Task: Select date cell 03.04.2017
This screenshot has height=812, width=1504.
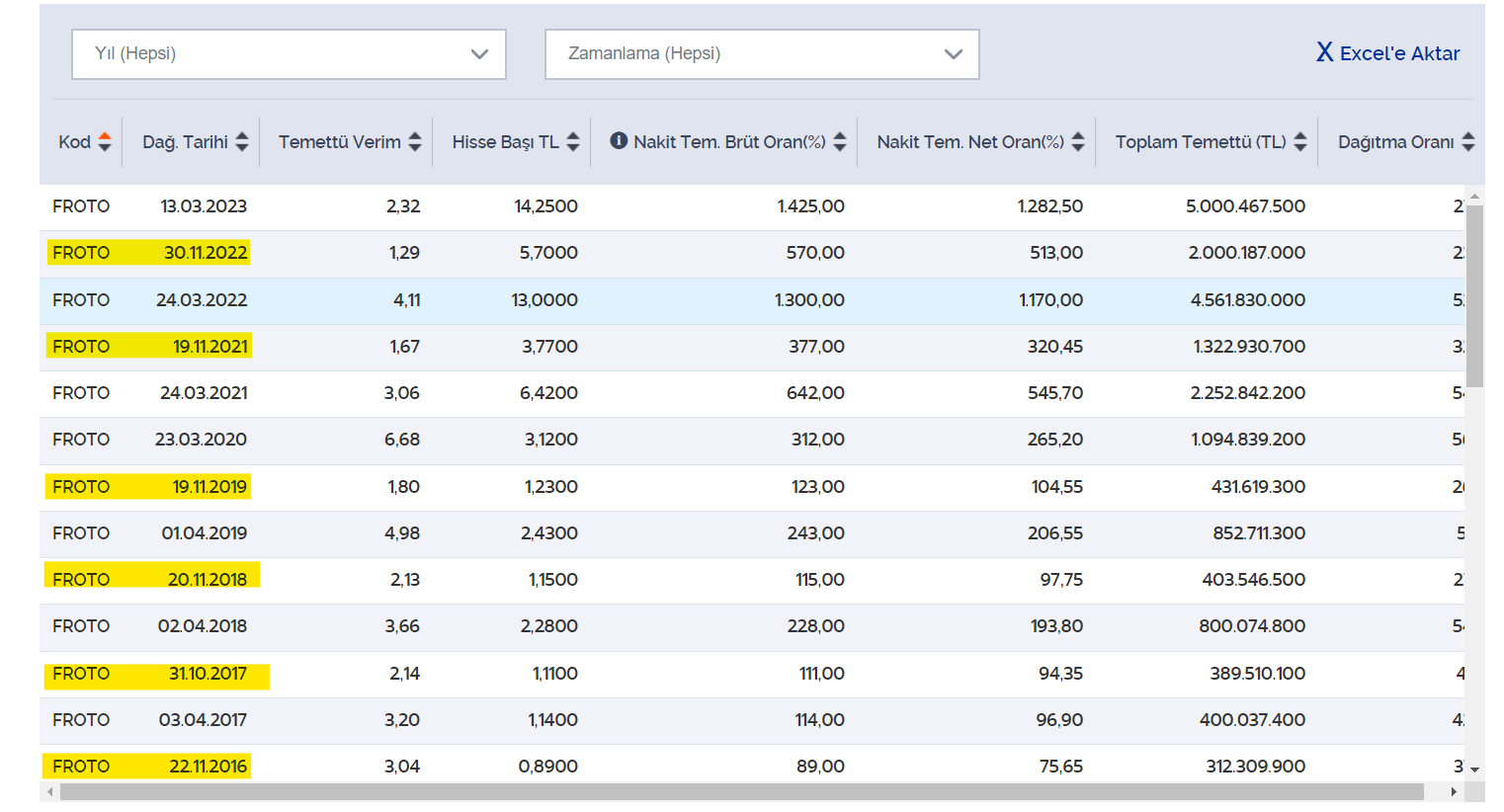Action: pyautogui.click(x=203, y=720)
